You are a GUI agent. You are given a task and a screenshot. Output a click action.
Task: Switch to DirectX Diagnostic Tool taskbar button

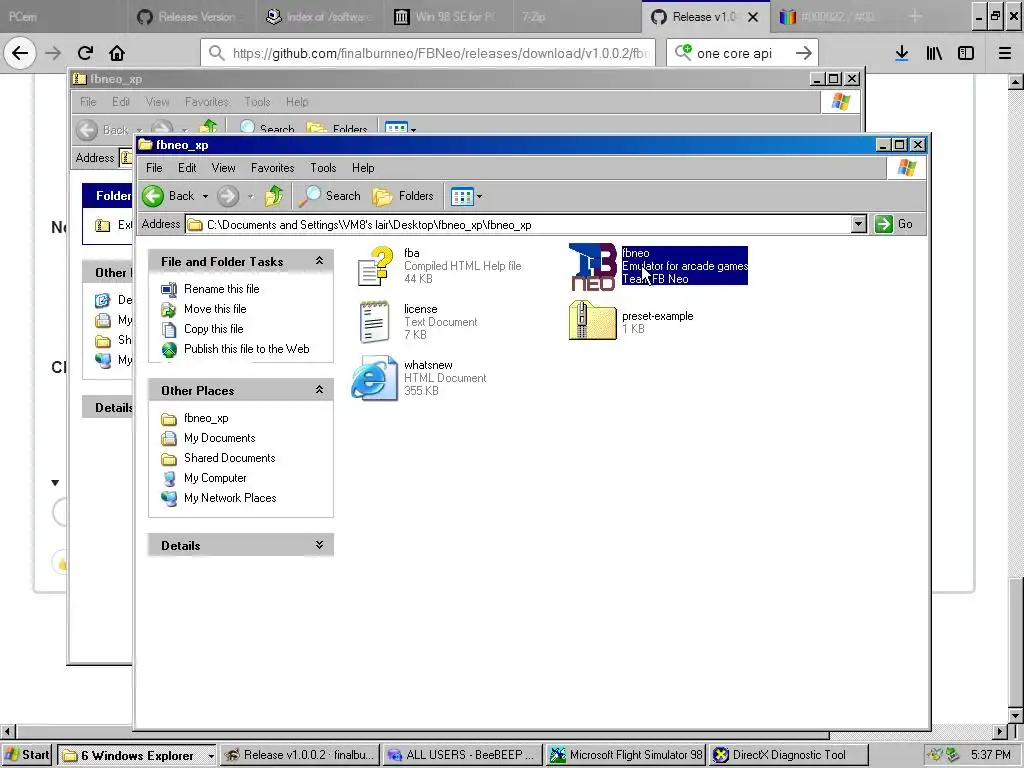click(789, 755)
